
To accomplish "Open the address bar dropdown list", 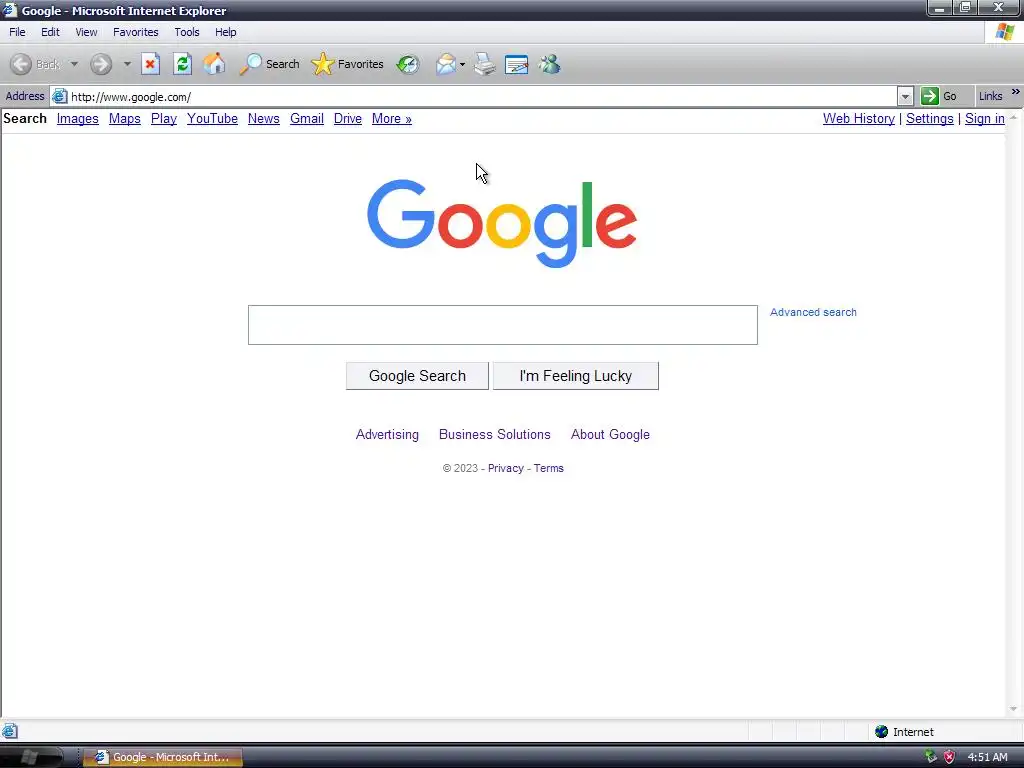I will pos(904,97).
